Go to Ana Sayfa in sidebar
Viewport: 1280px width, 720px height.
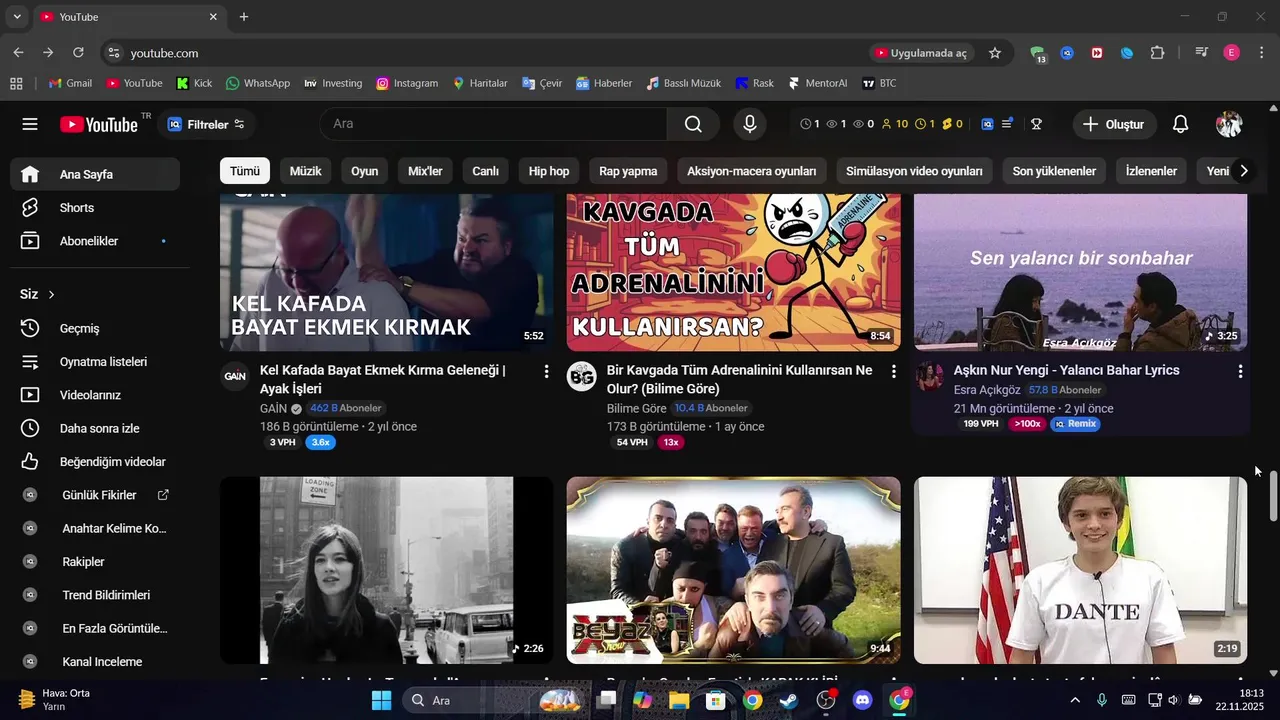pyautogui.click(x=95, y=174)
